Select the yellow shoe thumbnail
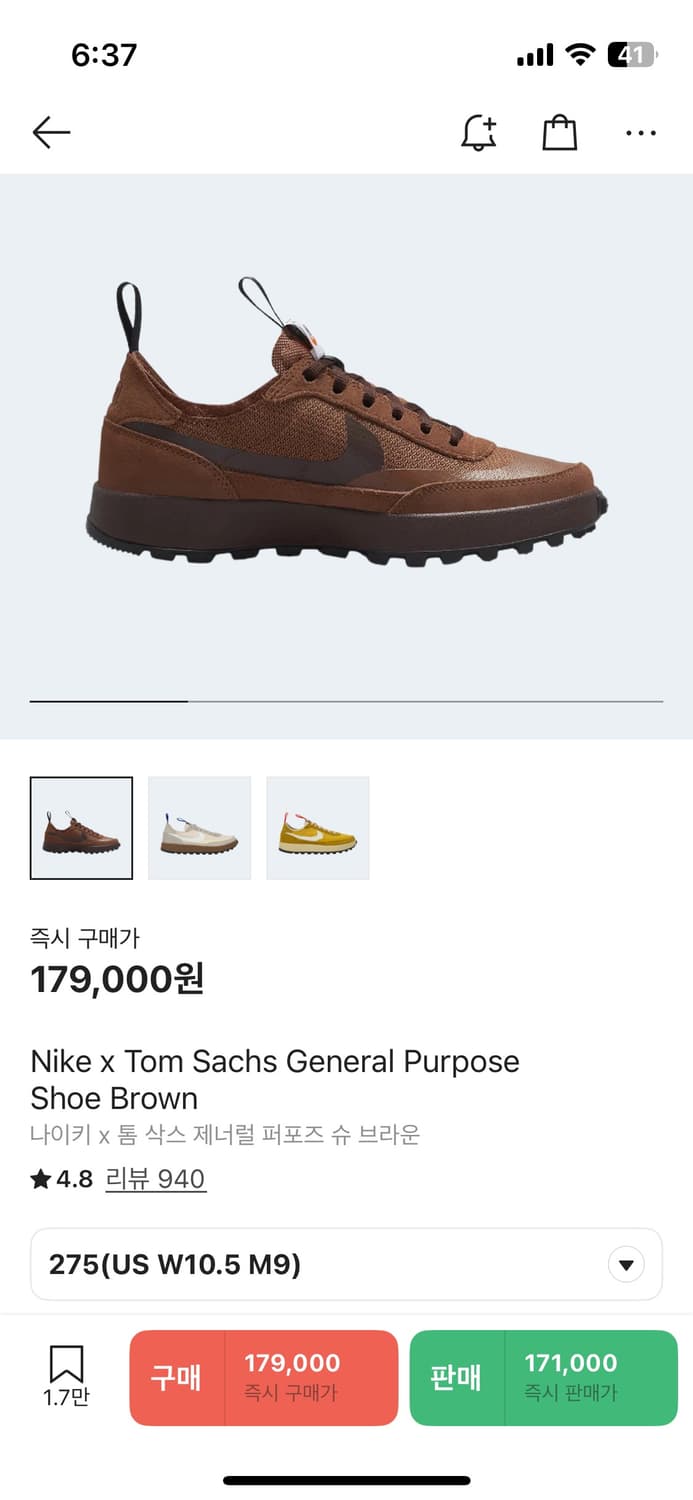This screenshot has width=693, height=1500. (x=317, y=828)
